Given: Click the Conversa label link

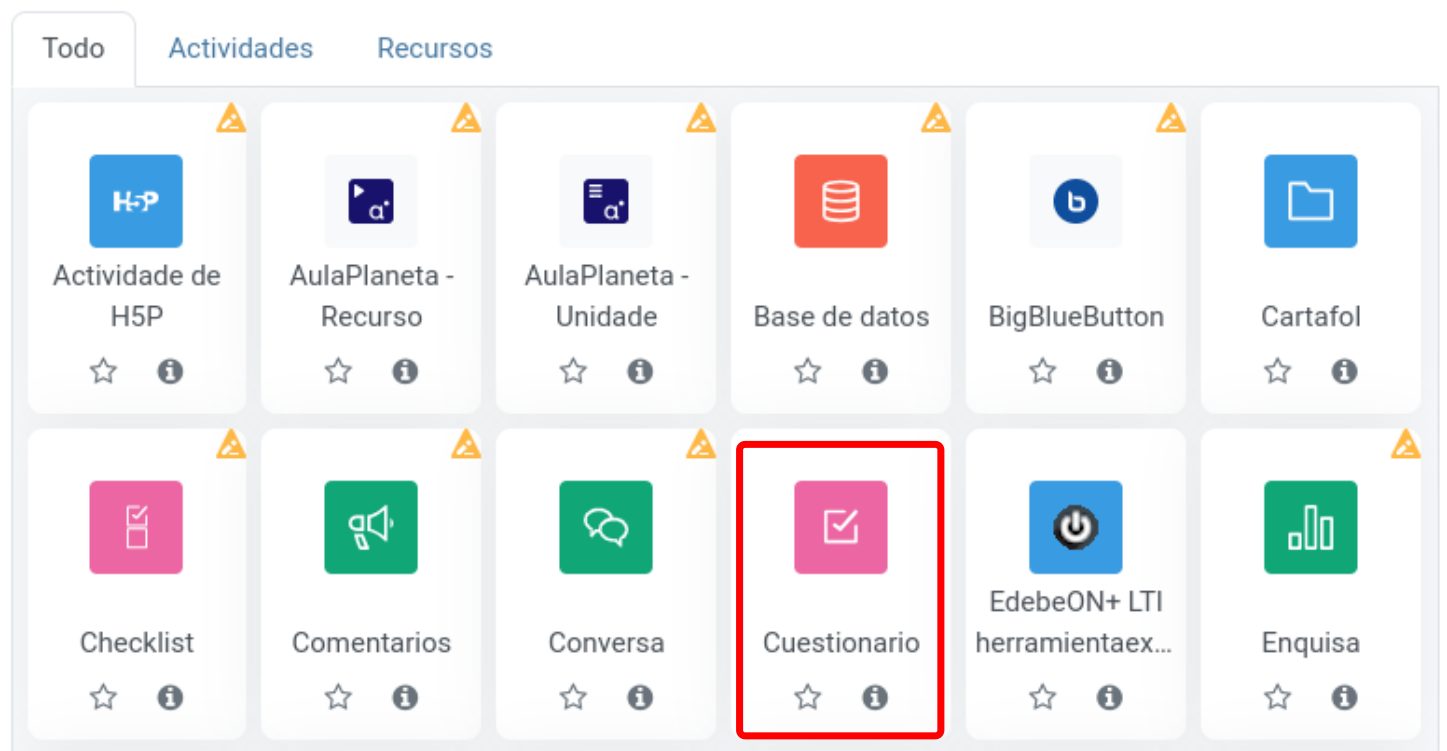Looking at the screenshot, I should [x=606, y=642].
